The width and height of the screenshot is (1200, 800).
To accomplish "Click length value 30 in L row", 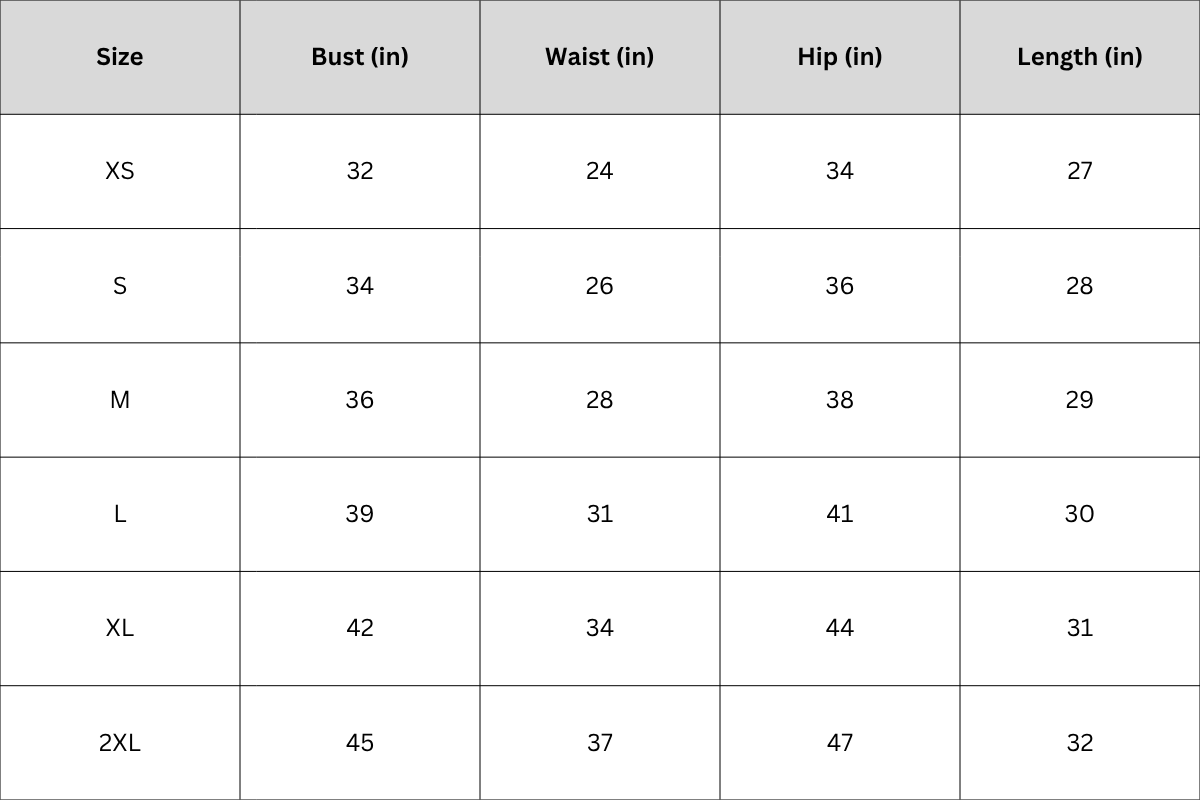I will pyautogui.click(x=1080, y=514).
